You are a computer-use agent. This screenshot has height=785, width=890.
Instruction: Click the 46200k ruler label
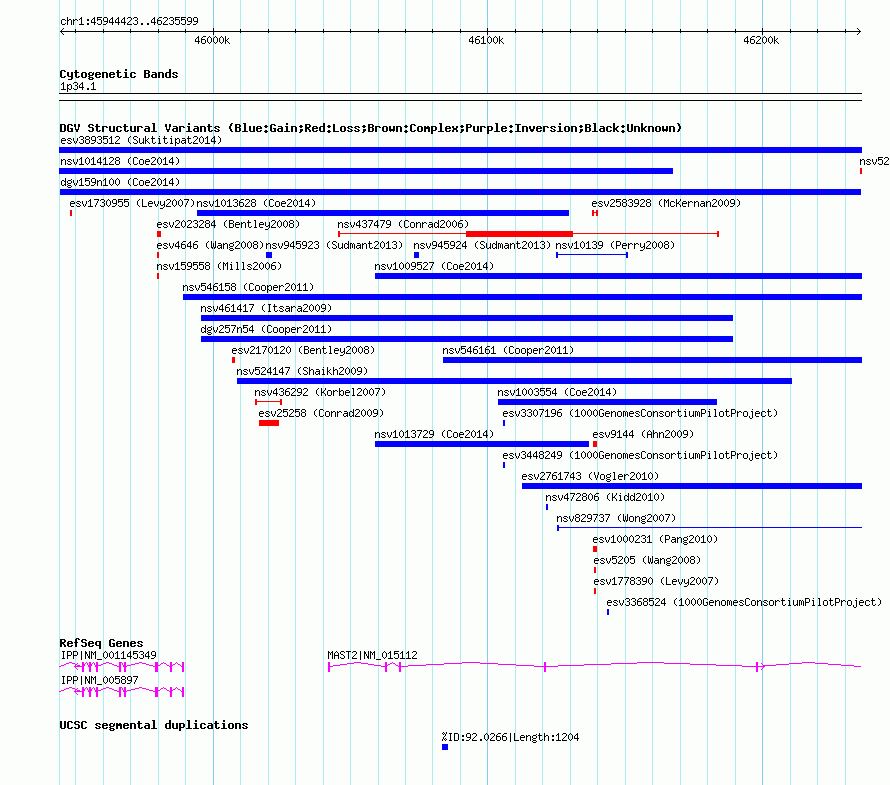[x=761, y=40]
